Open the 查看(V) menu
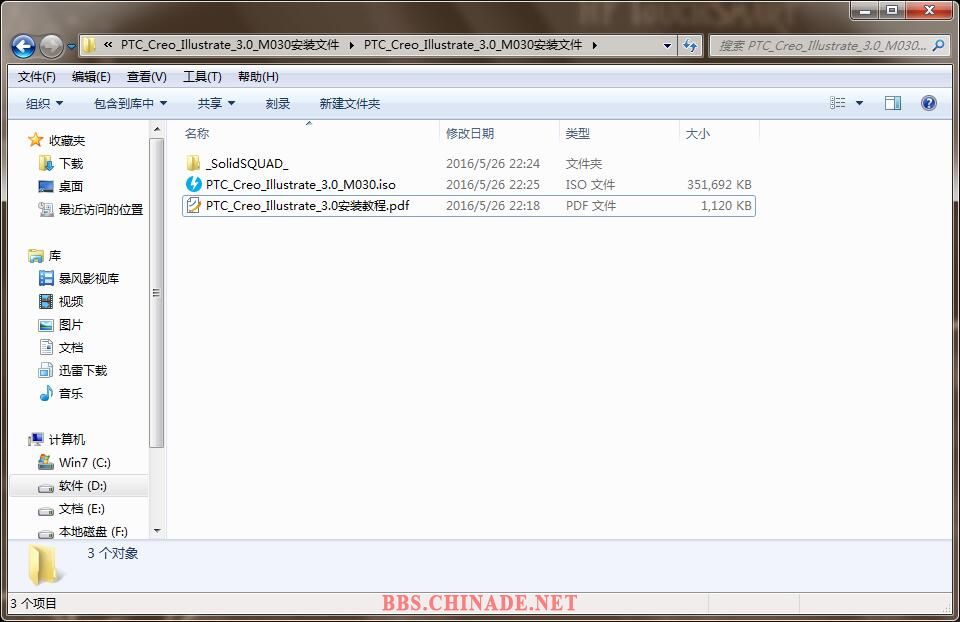Viewport: 960px width, 622px height. click(x=146, y=77)
